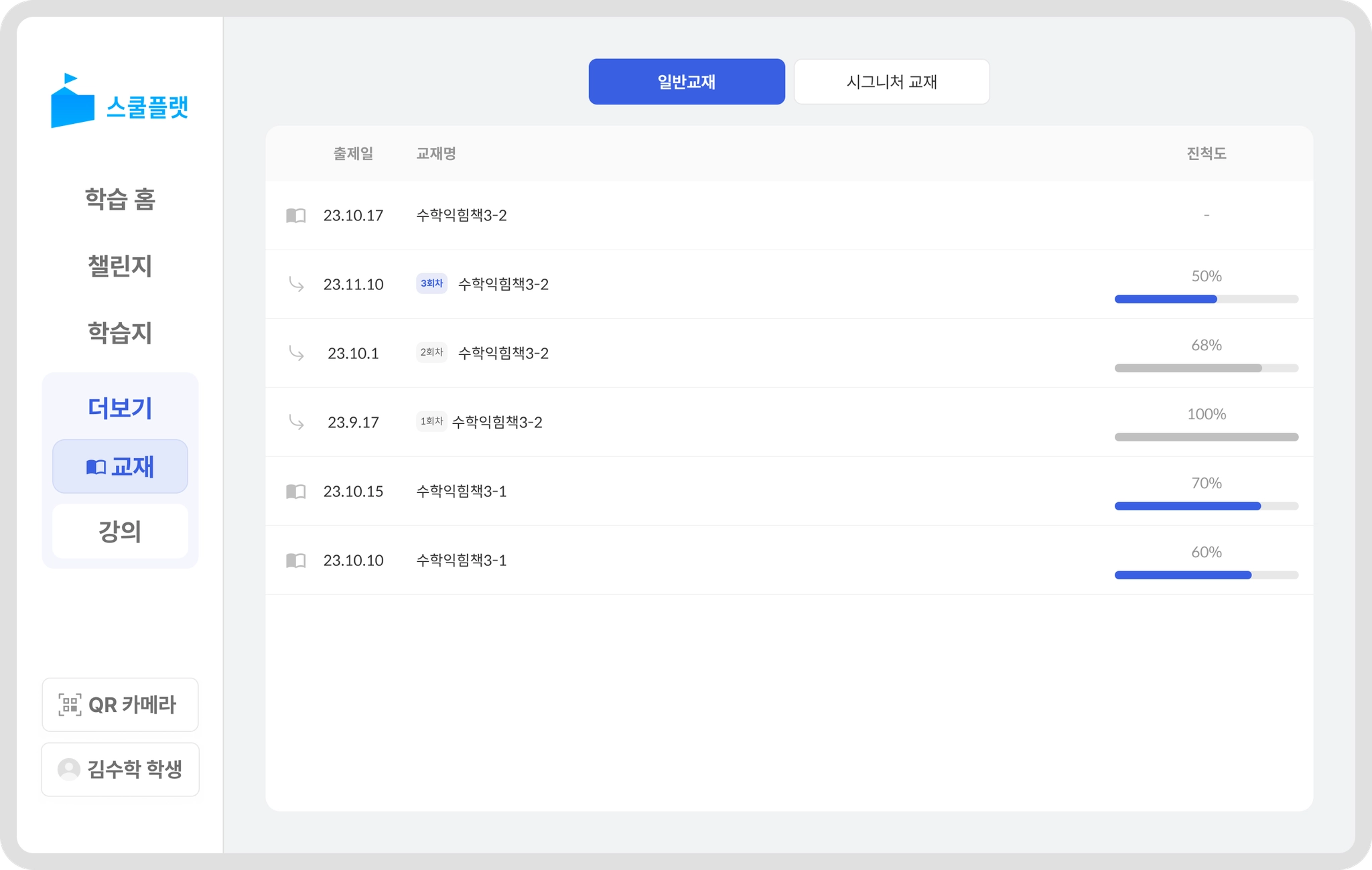1372x870 pixels.
Task: Click book icon beside 23.10.17 entry
Action: (295, 216)
